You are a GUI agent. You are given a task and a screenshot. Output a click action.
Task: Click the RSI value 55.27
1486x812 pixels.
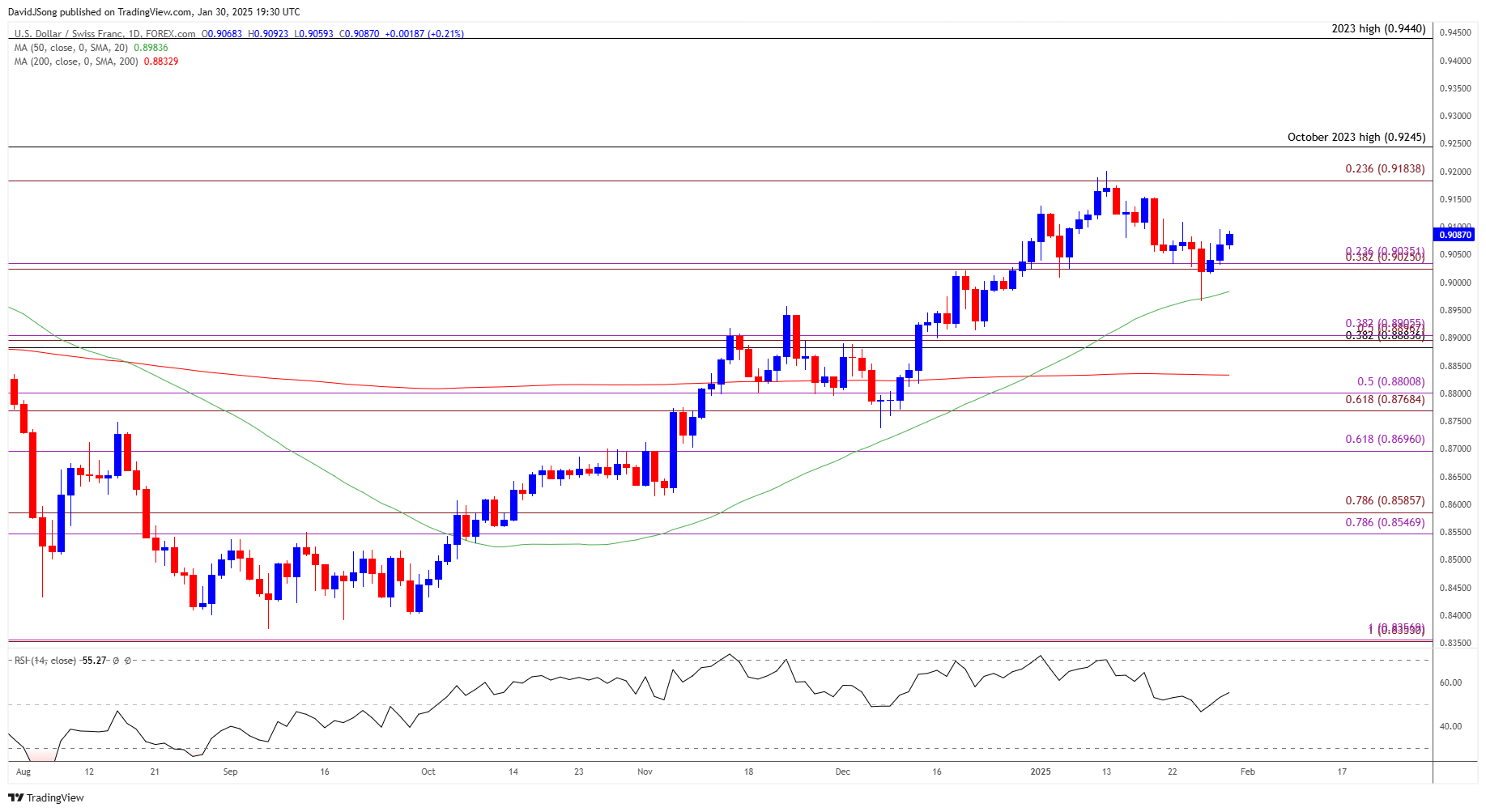(x=95, y=661)
